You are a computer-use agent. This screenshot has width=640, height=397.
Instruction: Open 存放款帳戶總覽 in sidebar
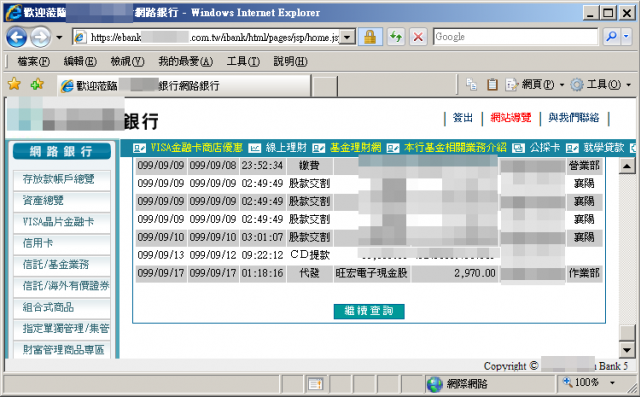[x=62, y=180]
